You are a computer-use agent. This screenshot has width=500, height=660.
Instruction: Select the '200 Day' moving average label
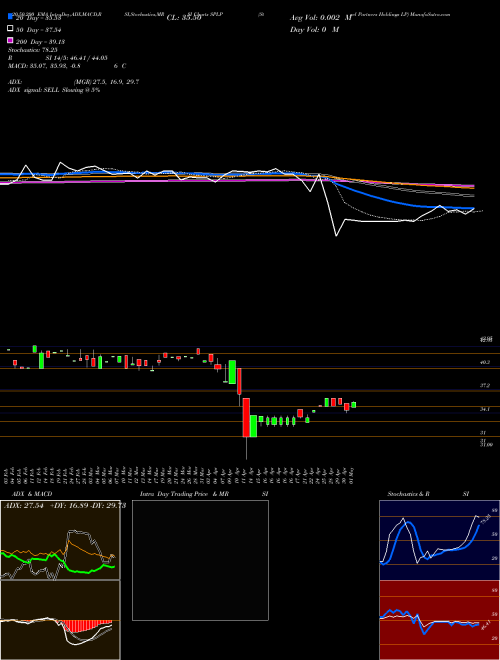pyautogui.click(x=40, y=42)
